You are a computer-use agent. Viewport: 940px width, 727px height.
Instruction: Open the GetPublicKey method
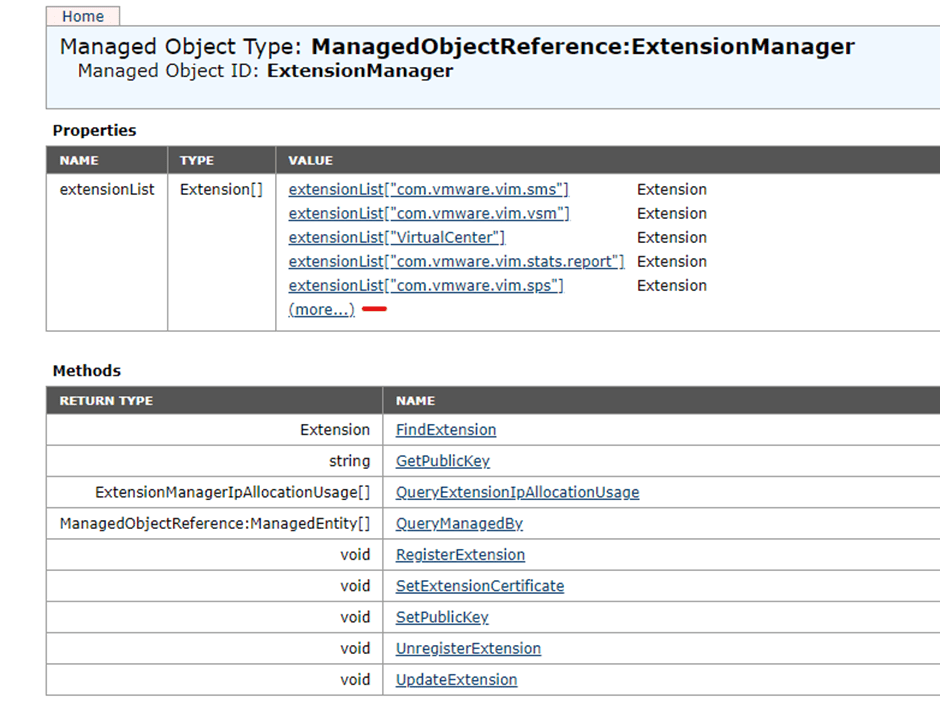[442, 461]
